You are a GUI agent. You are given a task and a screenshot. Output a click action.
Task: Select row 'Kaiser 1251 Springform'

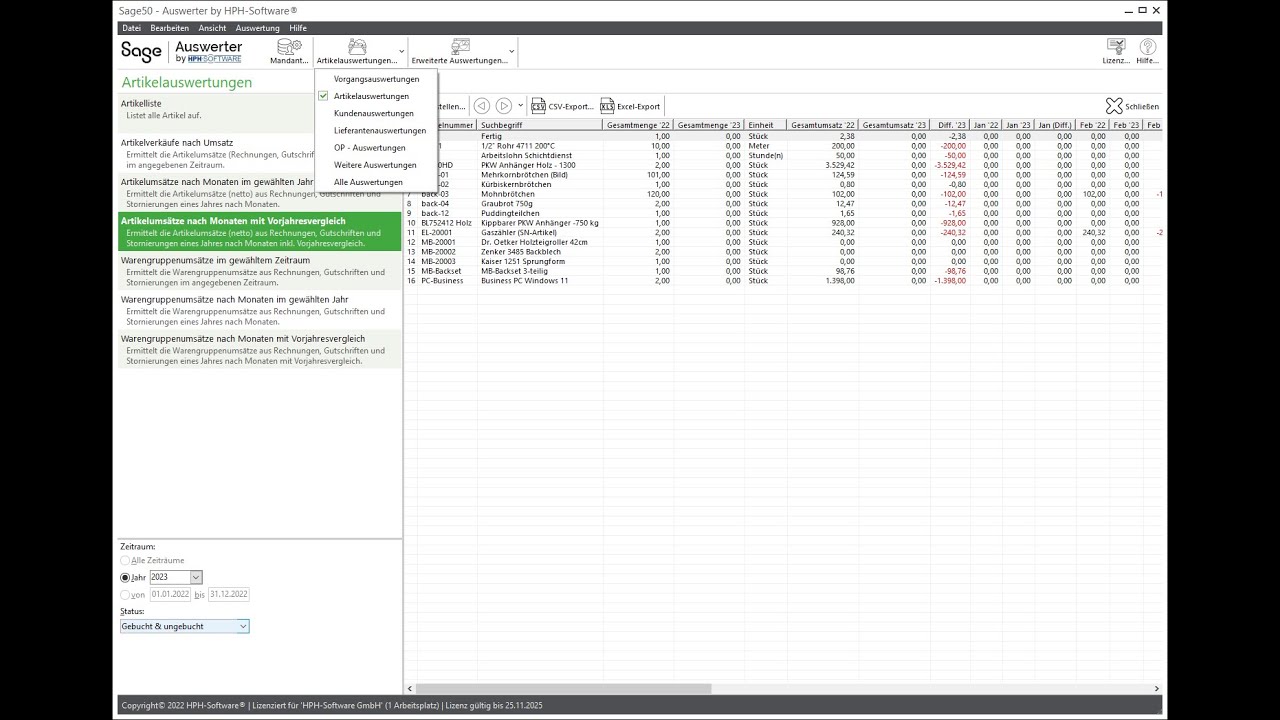coord(783,261)
